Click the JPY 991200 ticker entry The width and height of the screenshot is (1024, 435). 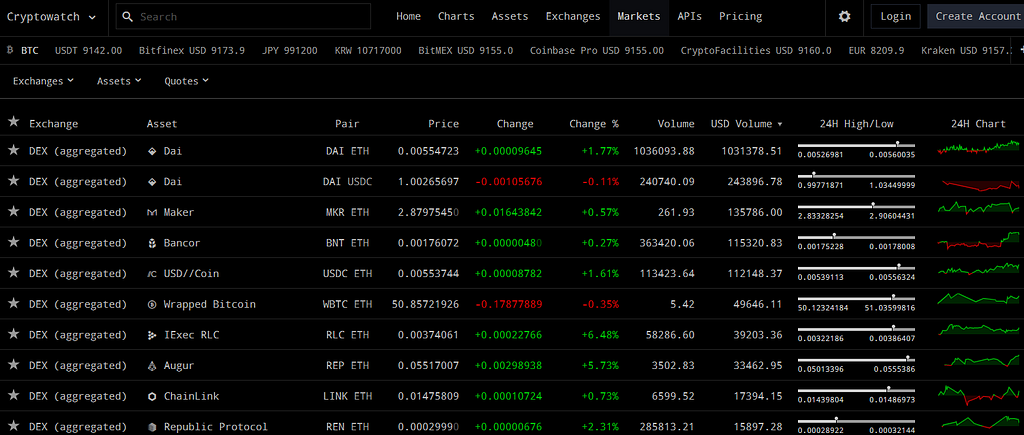click(x=290, y=50)
